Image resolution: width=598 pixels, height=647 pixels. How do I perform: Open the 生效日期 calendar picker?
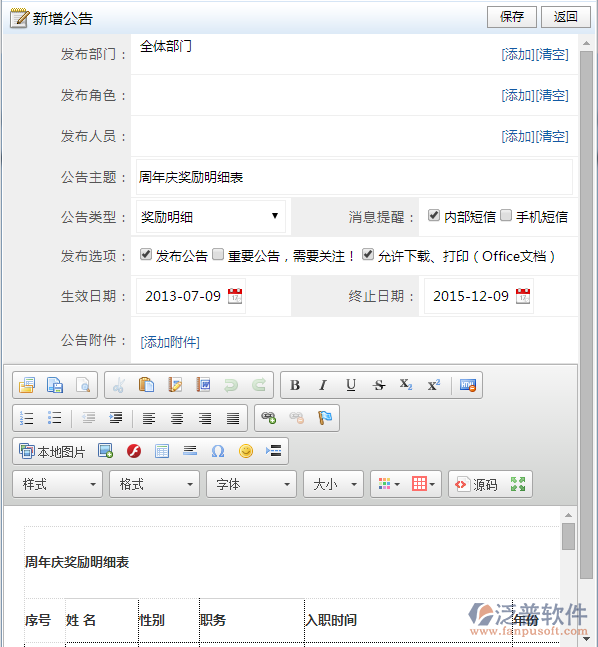(235, 296)
